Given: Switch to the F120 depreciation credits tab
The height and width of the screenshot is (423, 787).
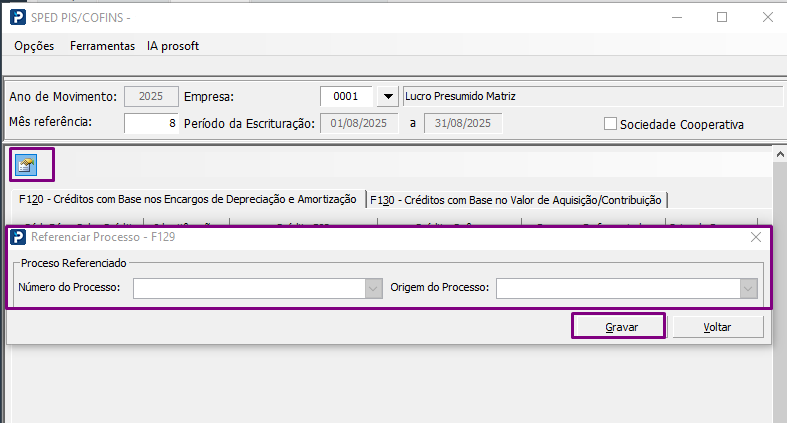Looking at the screenshot, I should pyautogui.click(x=188, y=199).
